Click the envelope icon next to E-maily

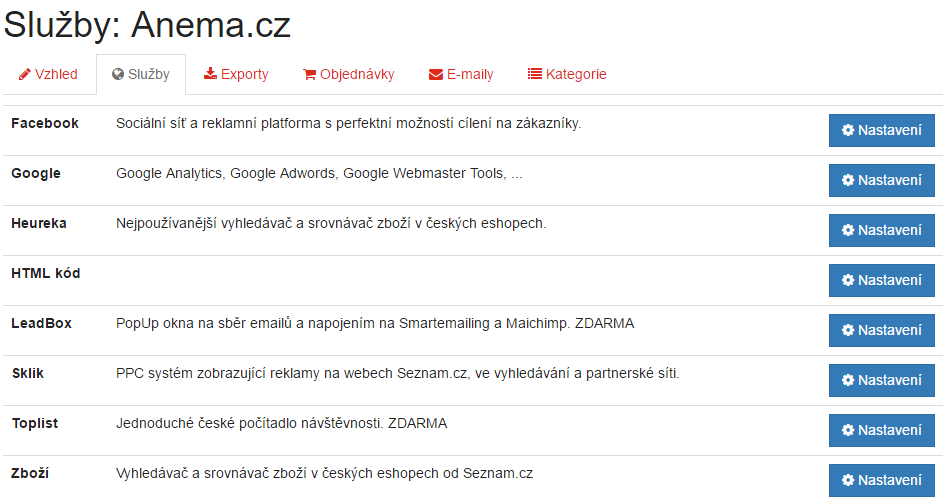436,74
